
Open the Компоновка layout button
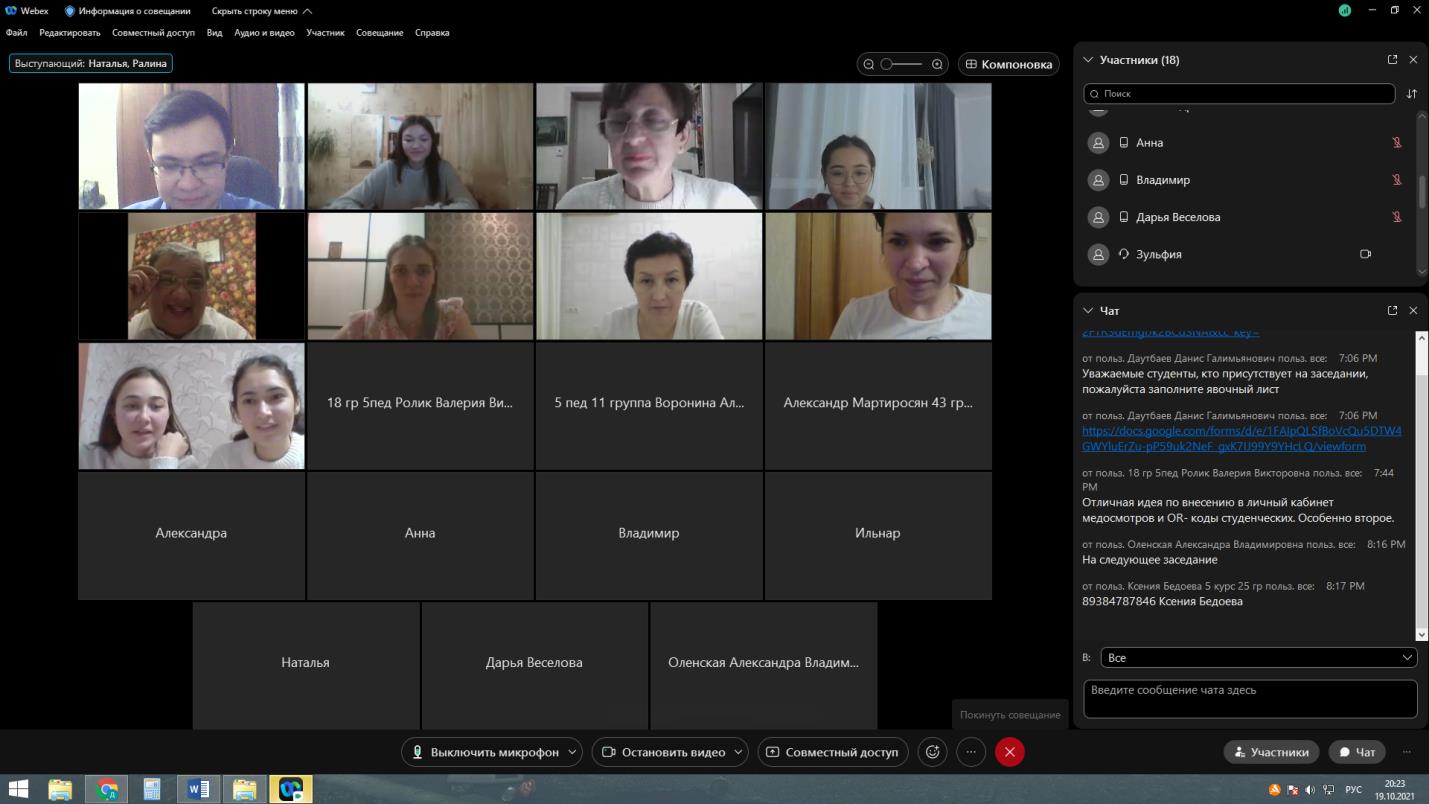1009,64
